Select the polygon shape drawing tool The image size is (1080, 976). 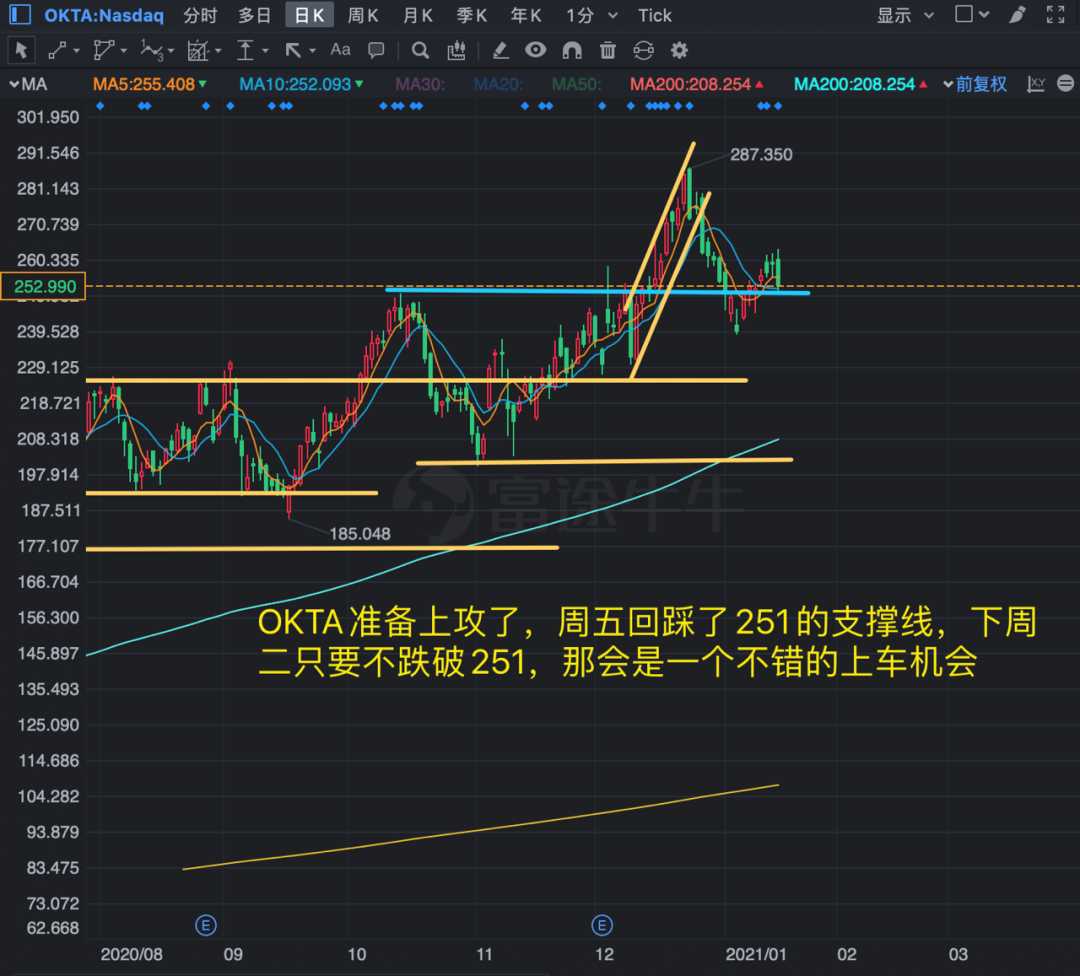click(103, 50)
